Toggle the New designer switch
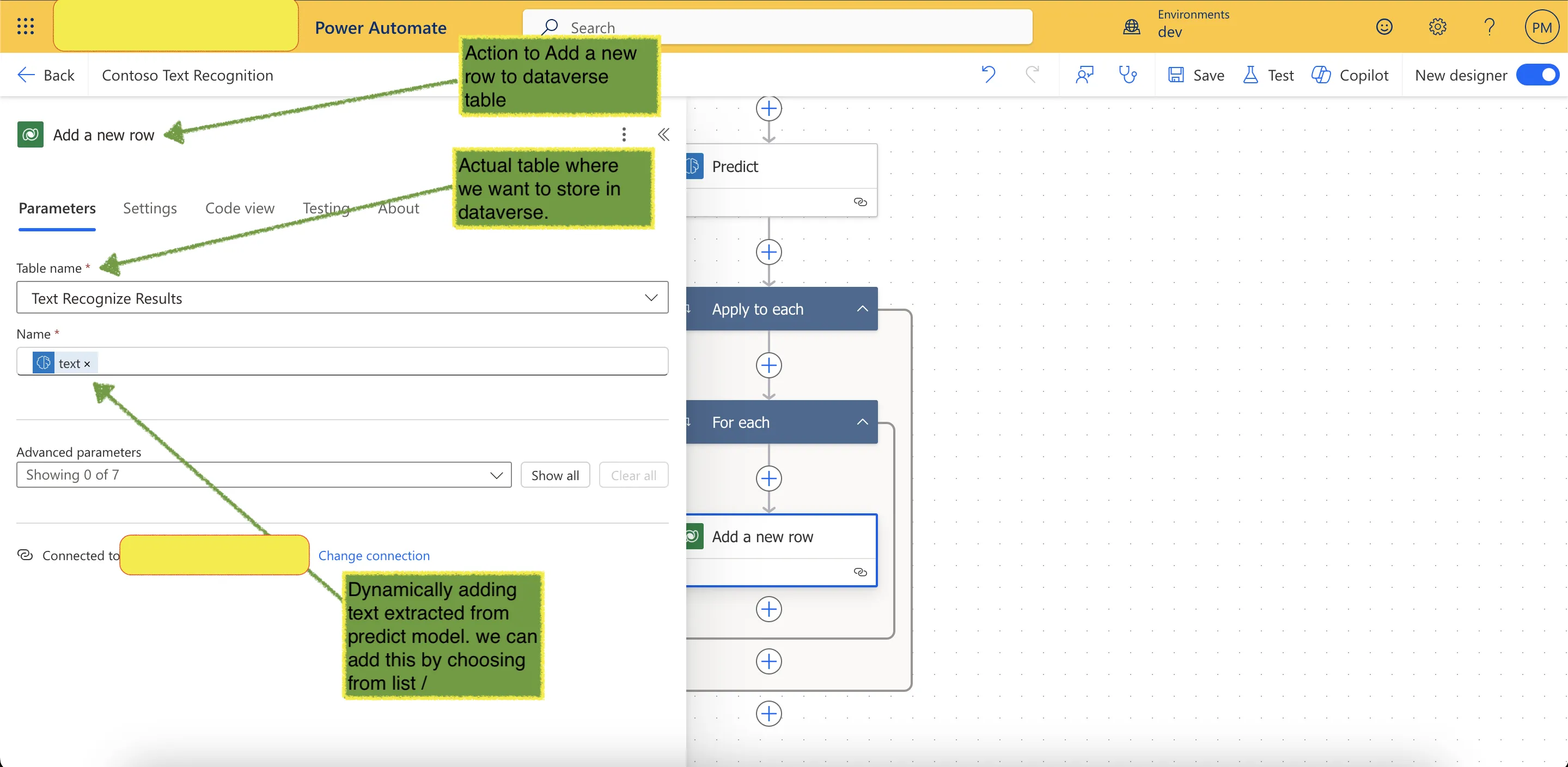 click(1538, 75)
